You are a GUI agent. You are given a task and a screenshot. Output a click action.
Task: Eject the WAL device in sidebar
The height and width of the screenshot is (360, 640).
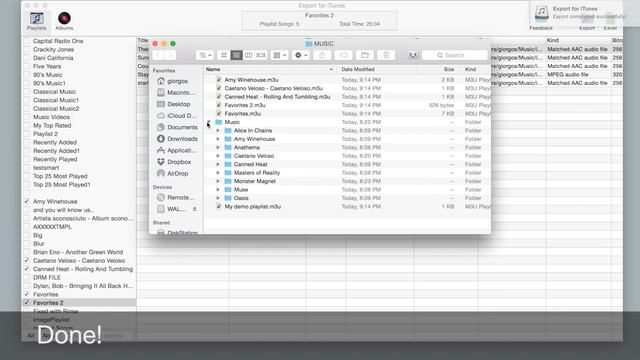[195, 209]
